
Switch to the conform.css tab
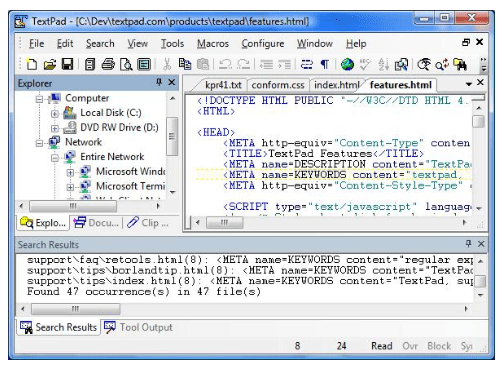[x=278, y=85]
